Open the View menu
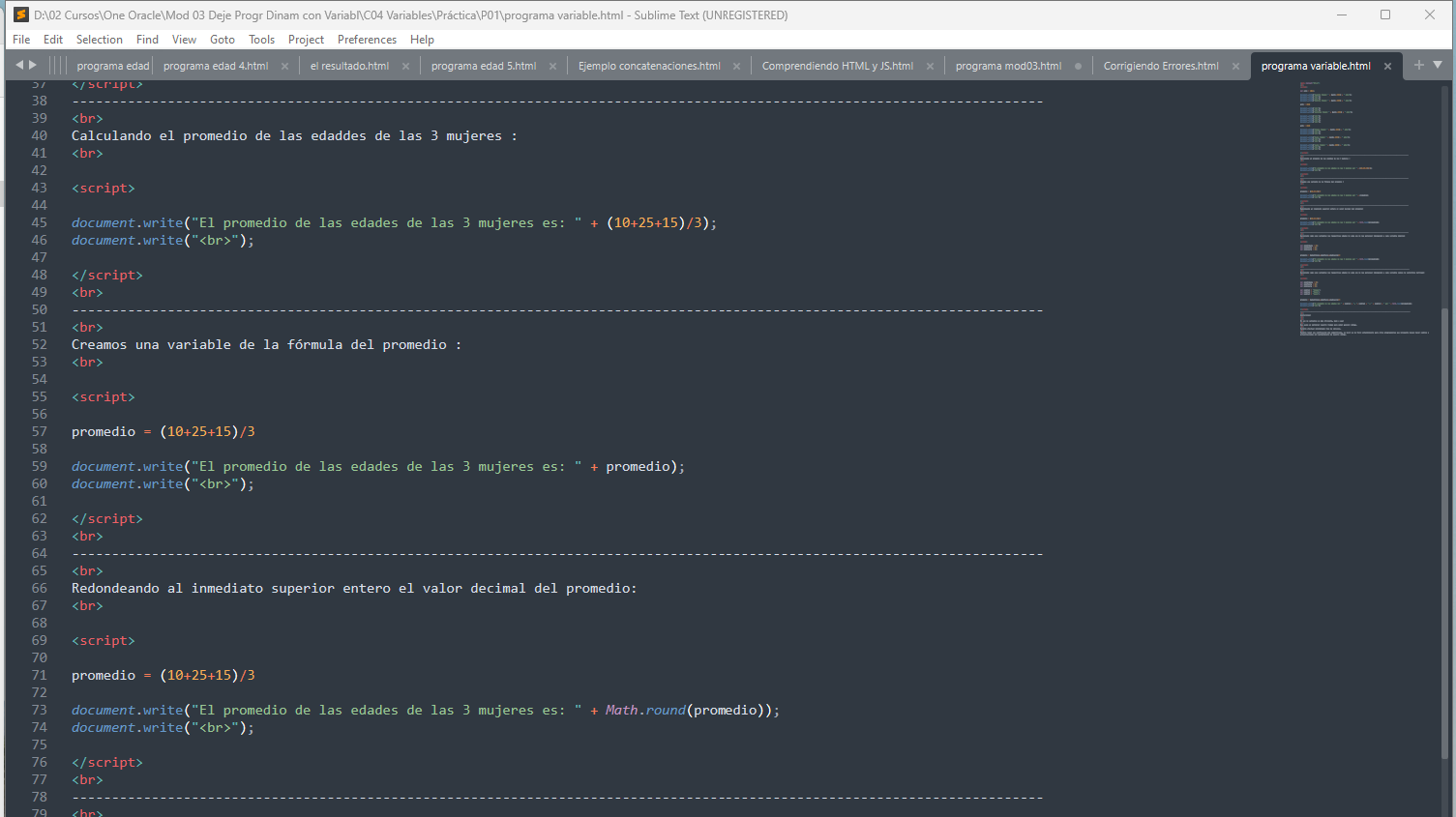Screen dimensions: 1456x817 pyautogui.click(x=184, y=40)
